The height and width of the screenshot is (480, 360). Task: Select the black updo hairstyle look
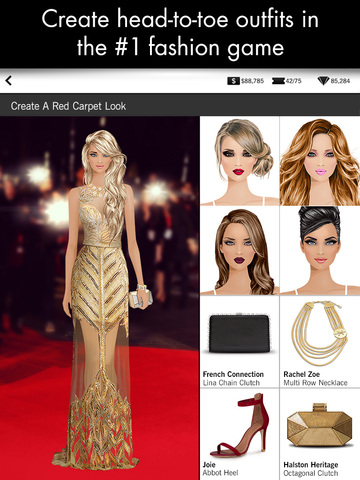tap(320, 251)
